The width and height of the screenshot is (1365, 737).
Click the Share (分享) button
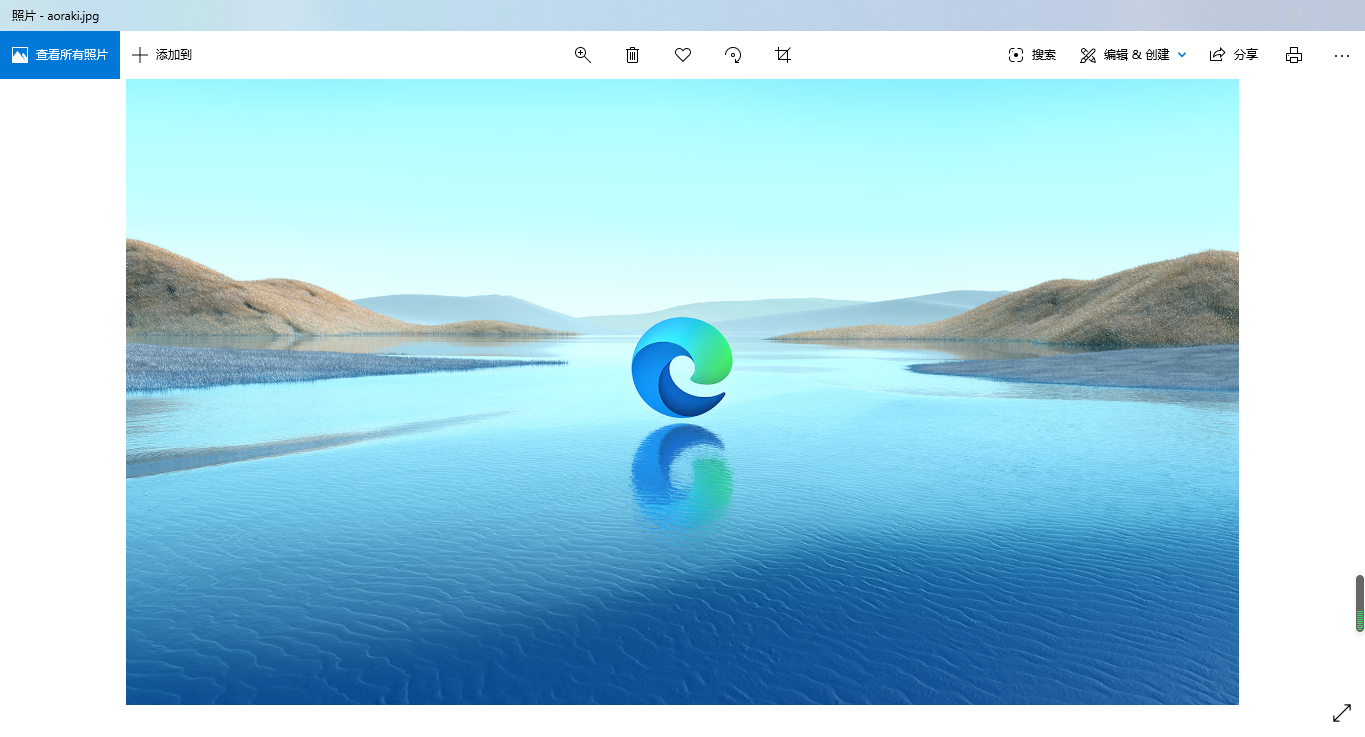[1234, 55]
